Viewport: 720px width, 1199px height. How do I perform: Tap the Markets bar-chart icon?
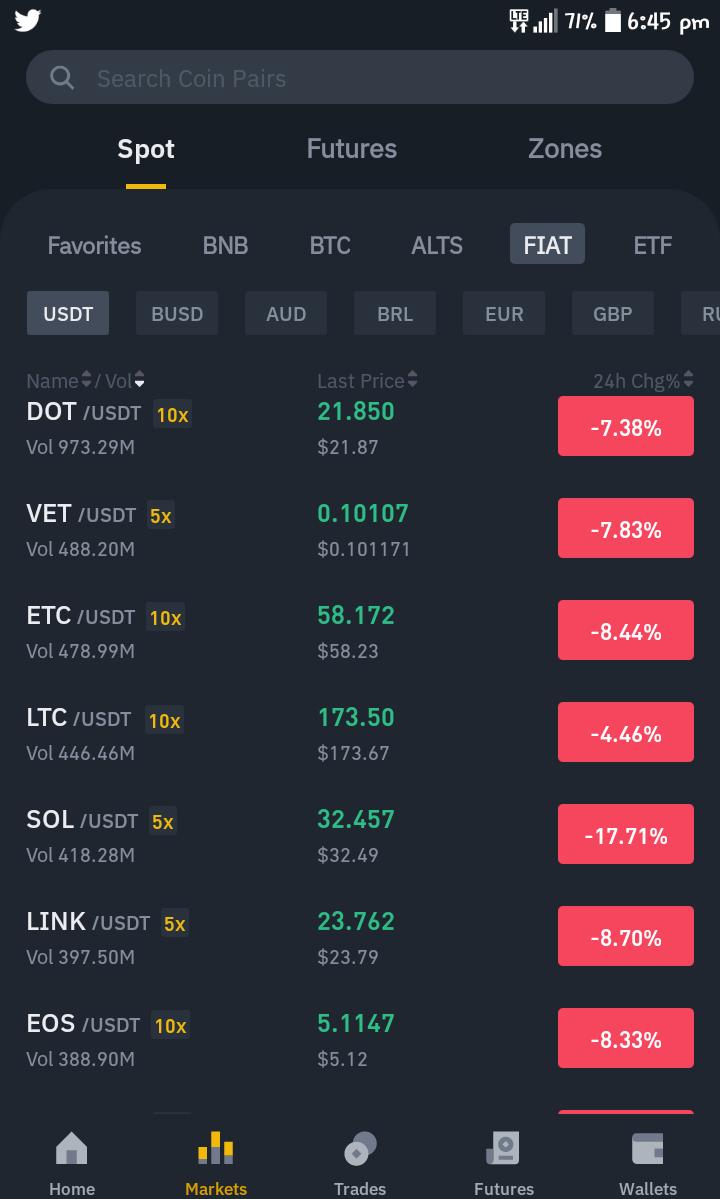pos(216,1147)
